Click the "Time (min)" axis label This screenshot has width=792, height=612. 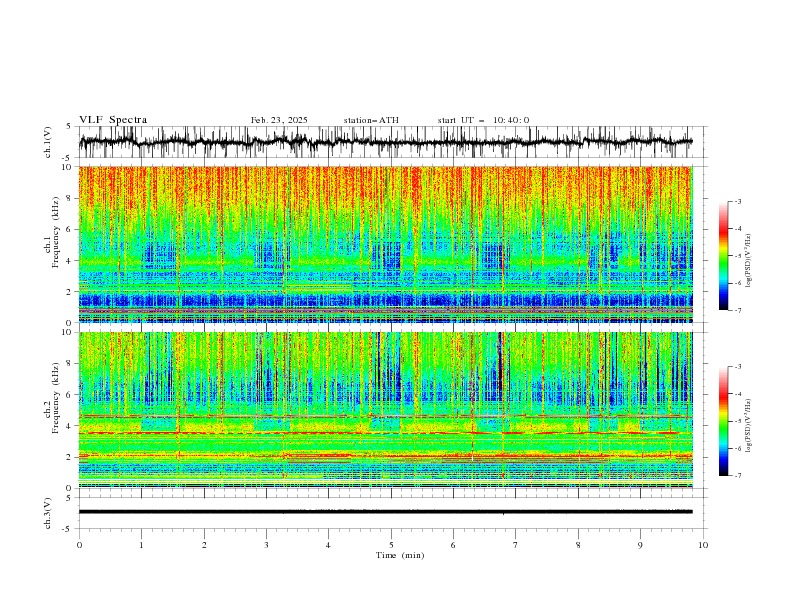(x=400, y=555)
